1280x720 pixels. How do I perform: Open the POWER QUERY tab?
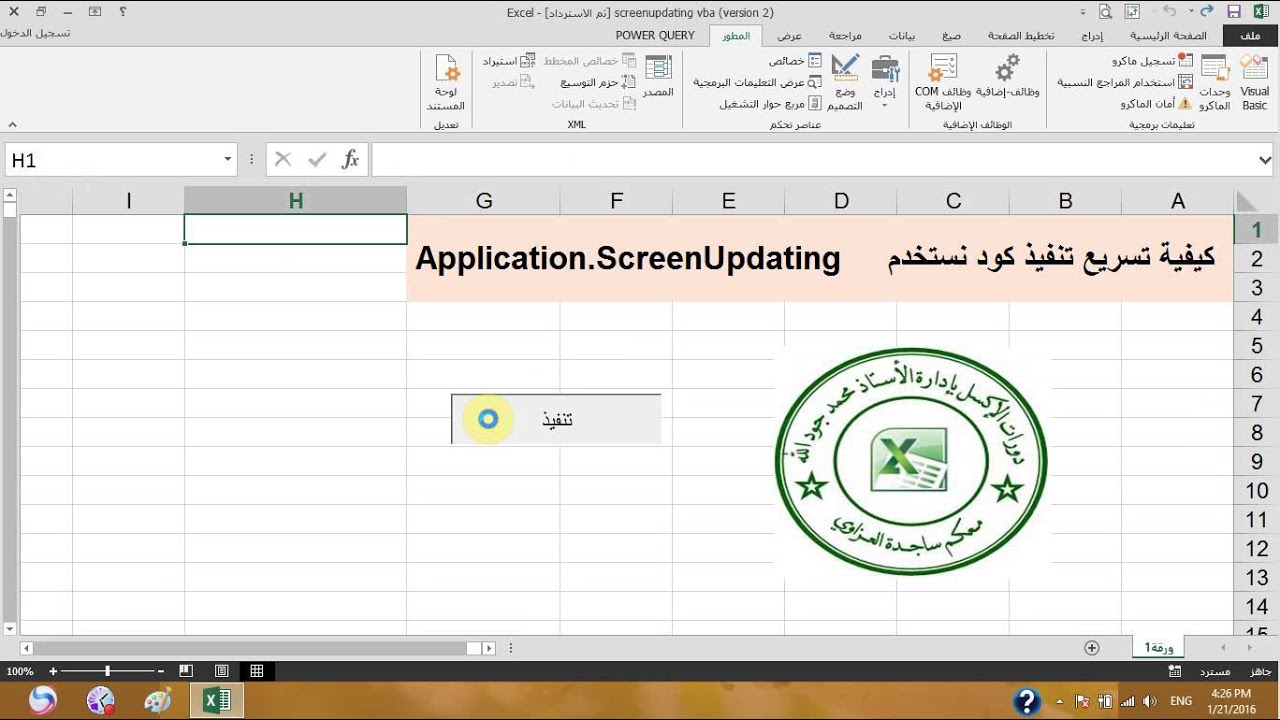[x=655, y=36]
